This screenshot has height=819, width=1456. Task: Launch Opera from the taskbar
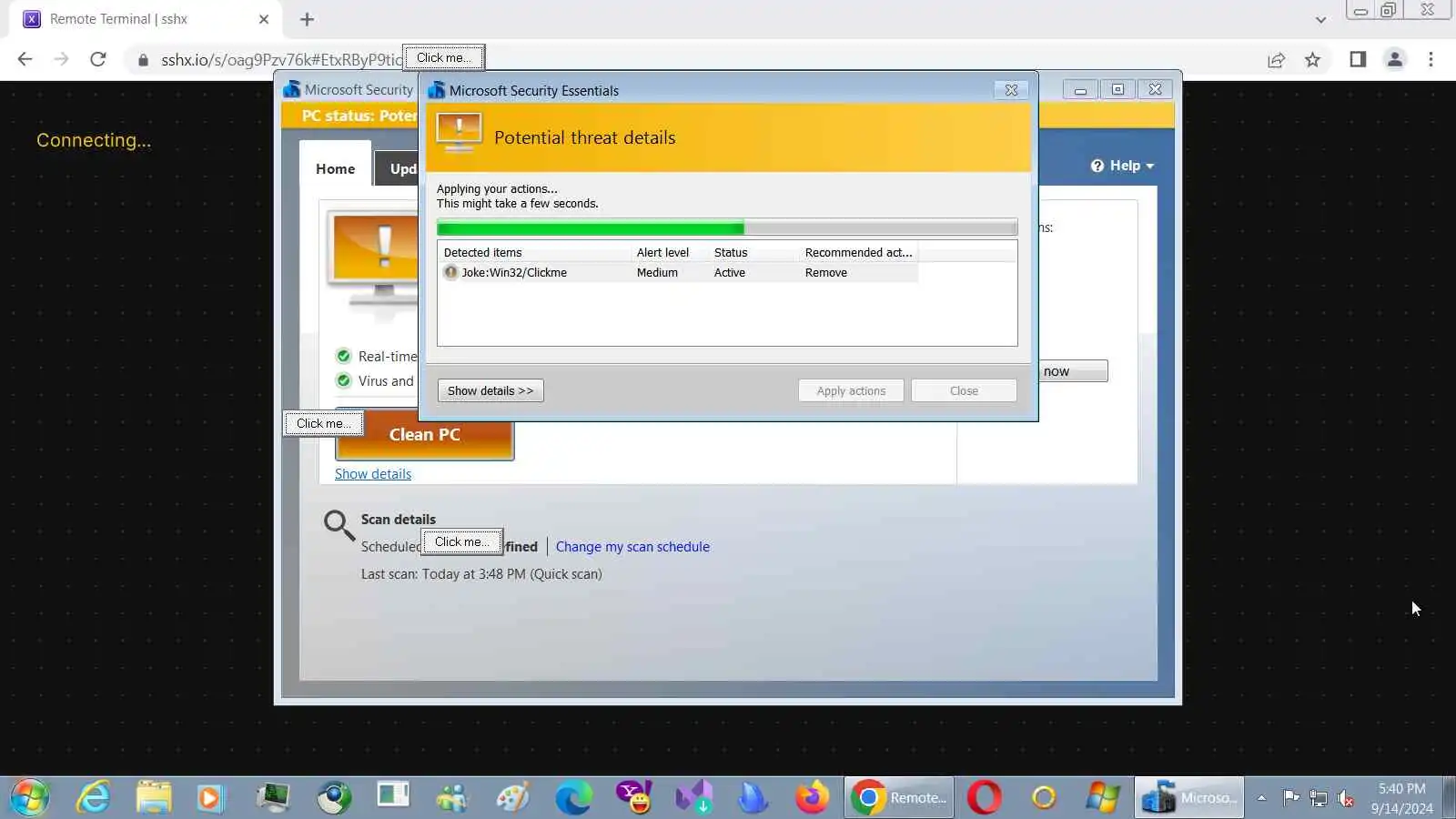984,798
